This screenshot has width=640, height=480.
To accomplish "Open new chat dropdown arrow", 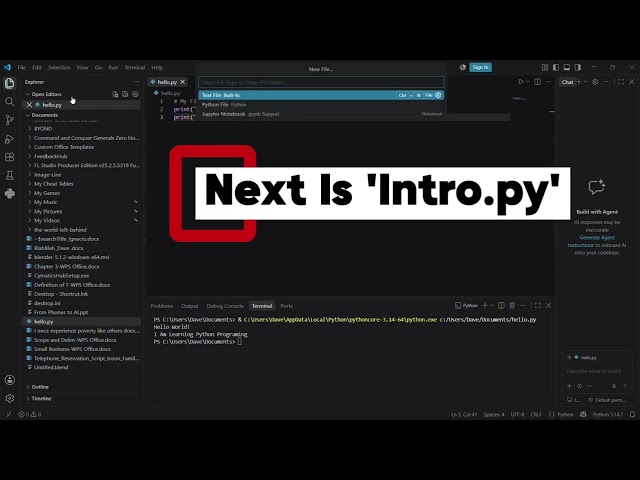I will tap(586, 82).
